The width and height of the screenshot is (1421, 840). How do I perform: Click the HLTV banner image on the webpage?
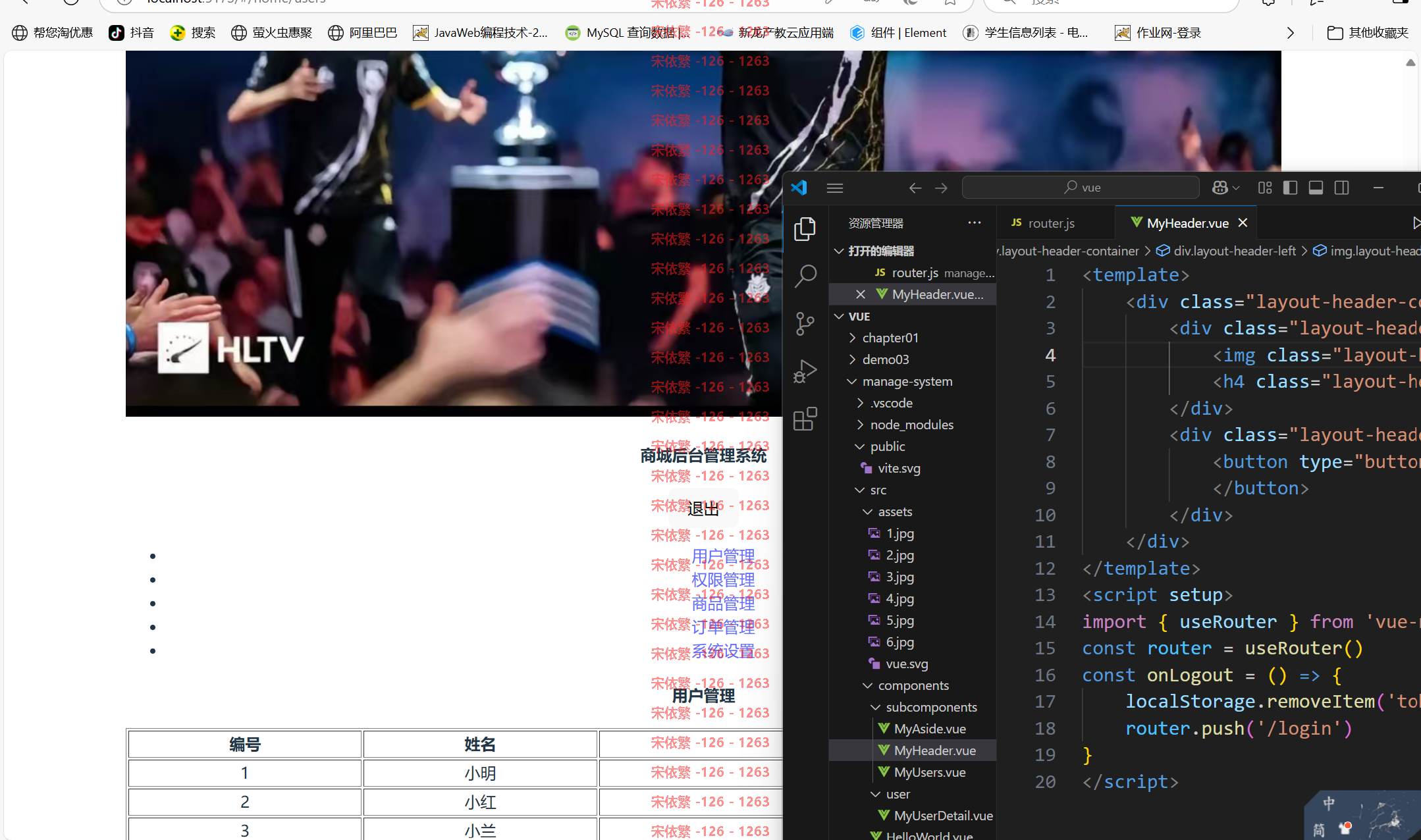pos(454,233)
